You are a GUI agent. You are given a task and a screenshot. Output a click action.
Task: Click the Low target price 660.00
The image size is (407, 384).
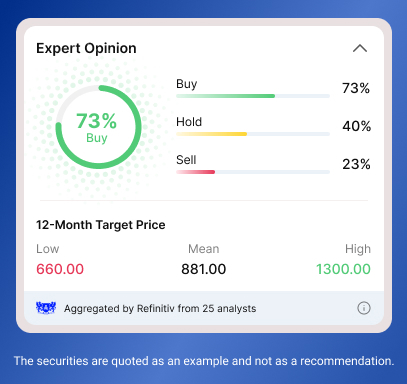60,269
